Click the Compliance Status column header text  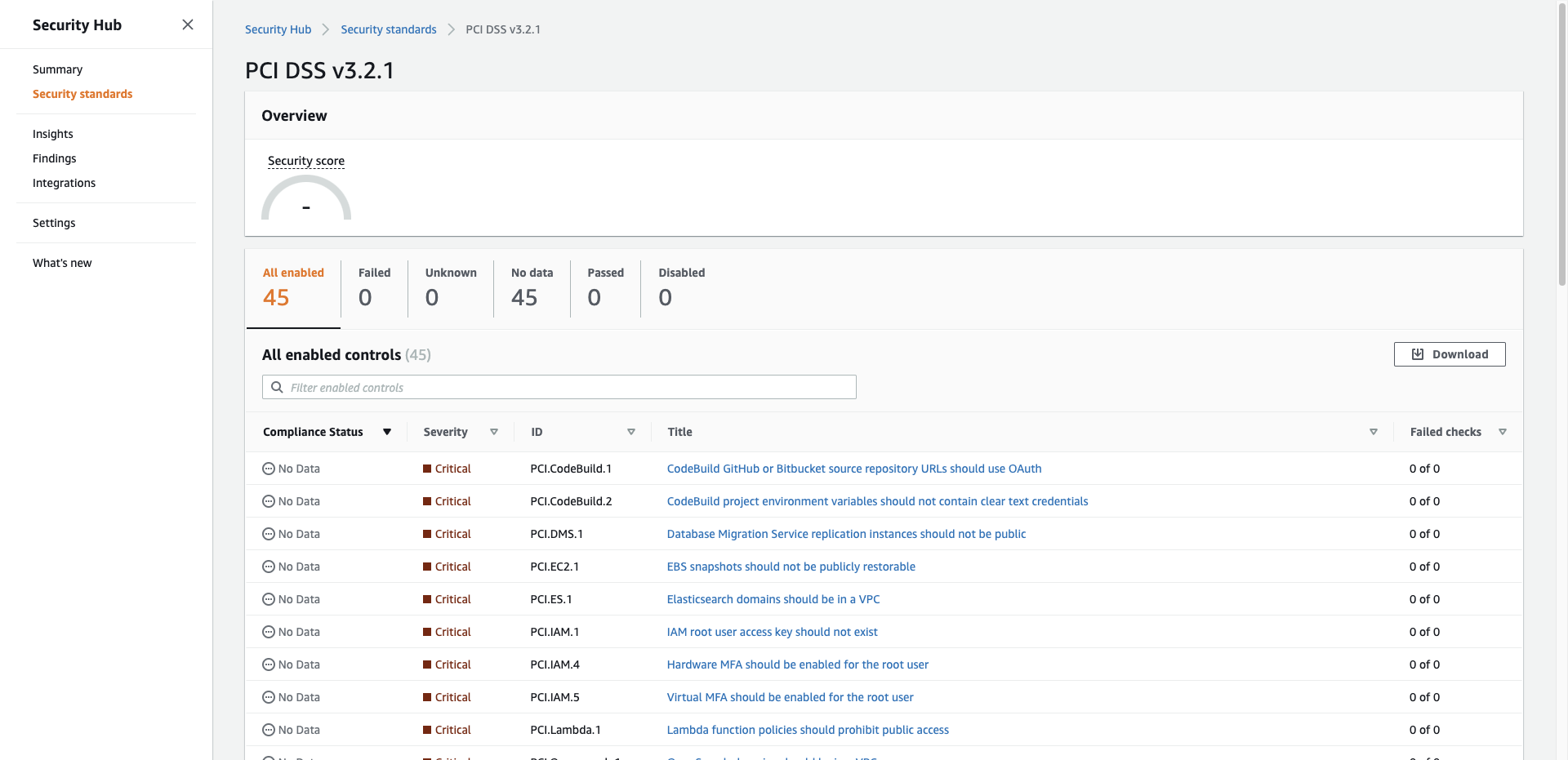tap(313, 432)
